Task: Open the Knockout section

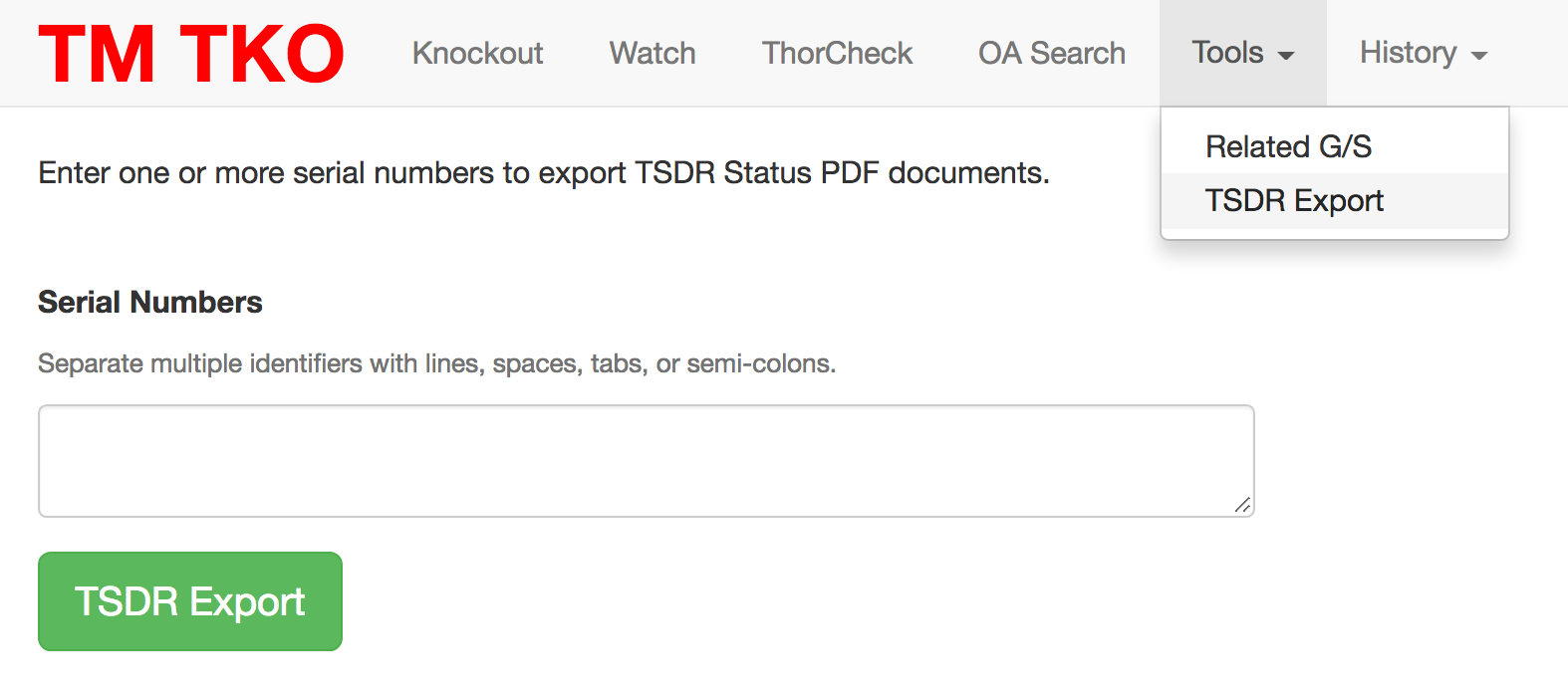Action: tap(477, 53)
